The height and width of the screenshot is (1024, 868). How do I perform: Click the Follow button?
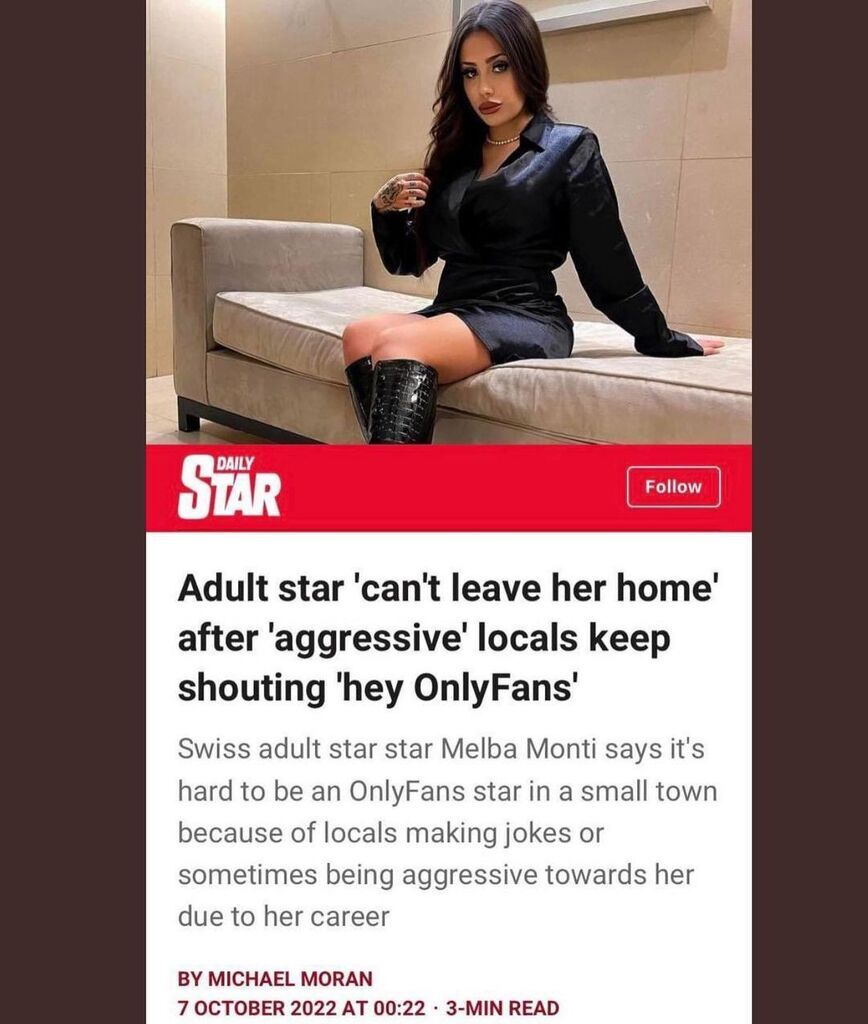point(673,487)
